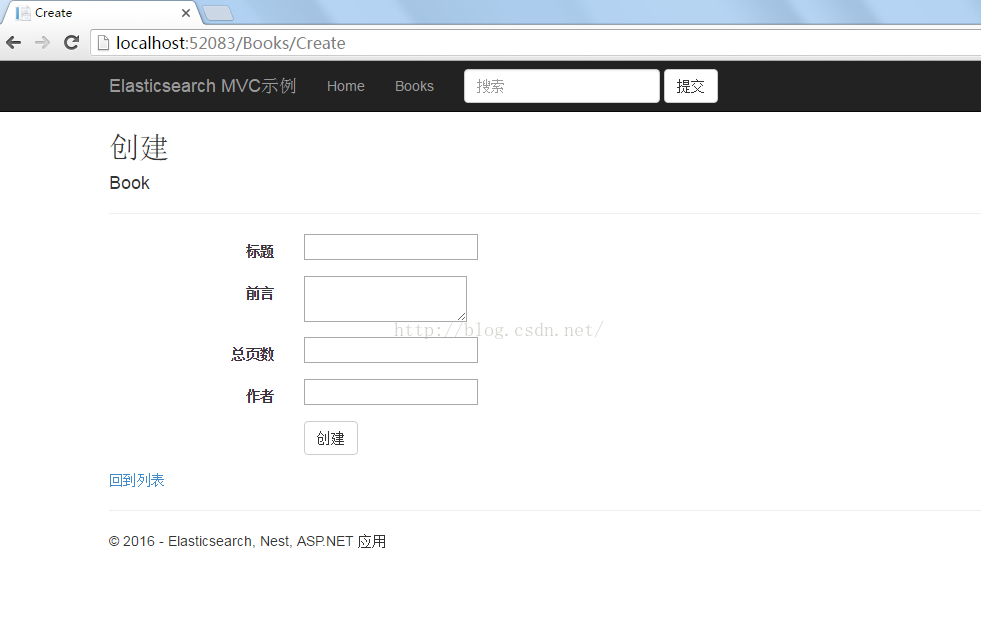Click the 提交 submit button
Screen dimensions: 981x638
tap(691, 86)
